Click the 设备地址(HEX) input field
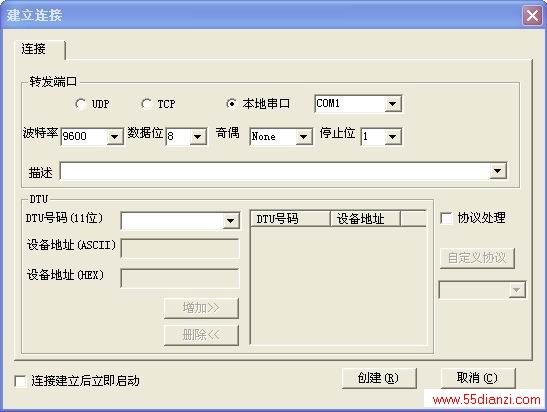The height and width of the screenshot is (412, 547). point(180,278)
